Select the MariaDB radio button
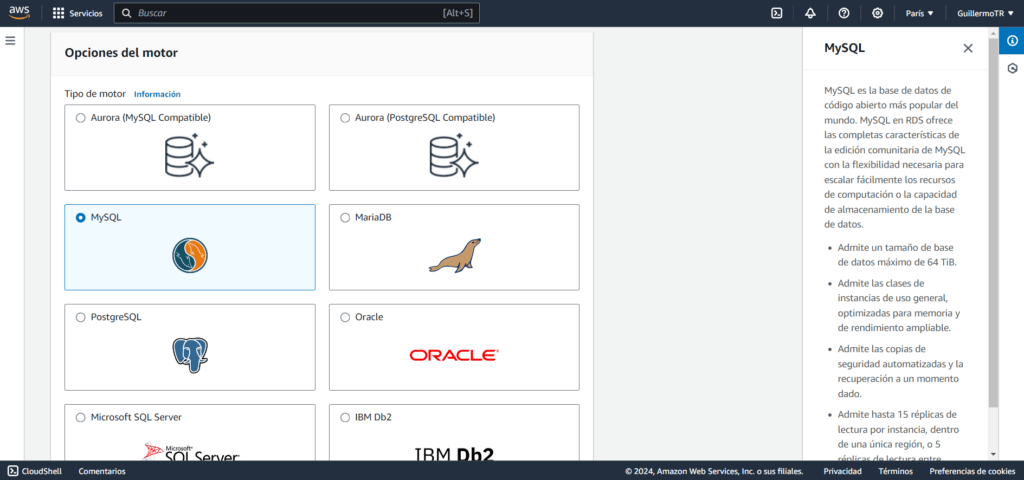The width and height of the screenshot is (1024, 480). tap(345, 218)
